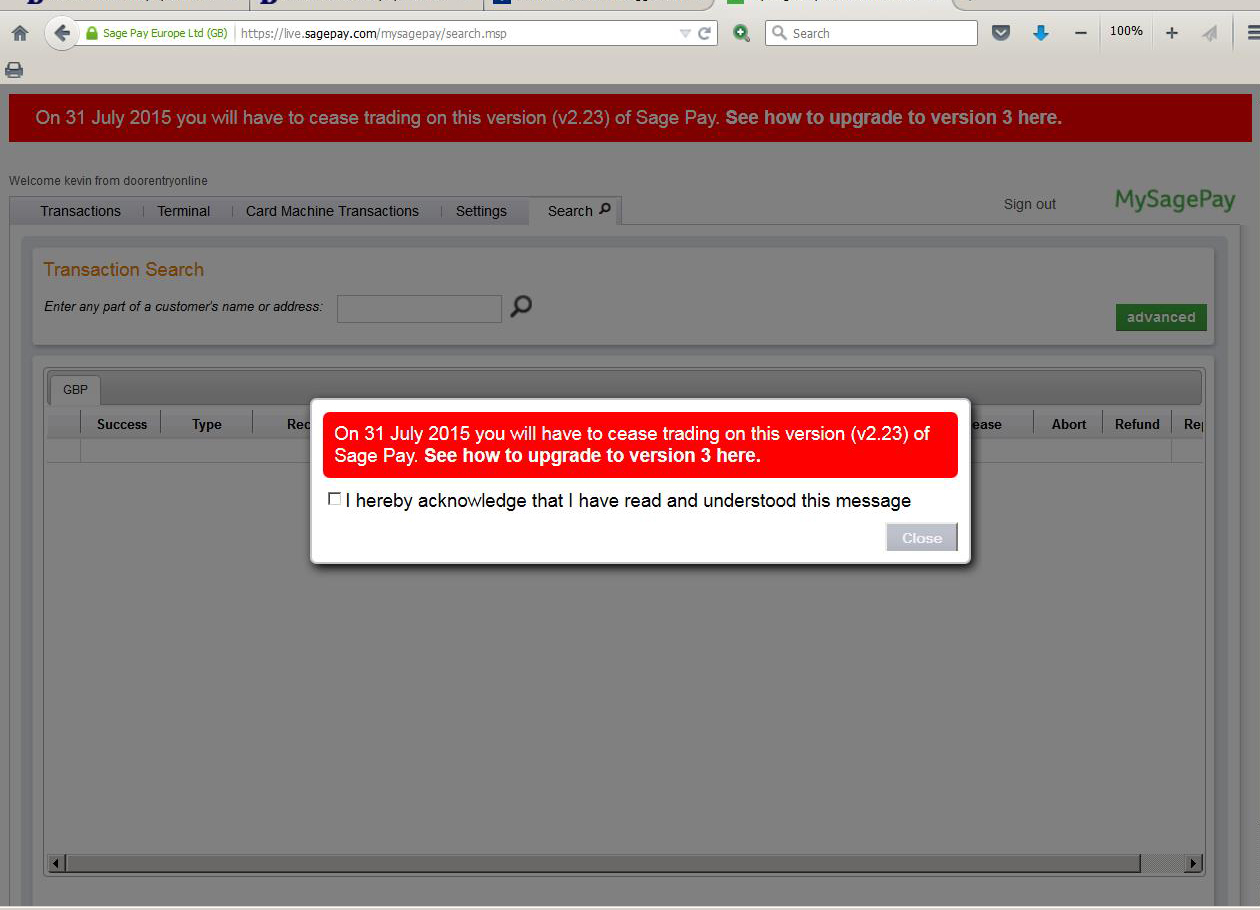Click the customer name search input field
Screen dimensions: 1260x910
tap(419, 309)
